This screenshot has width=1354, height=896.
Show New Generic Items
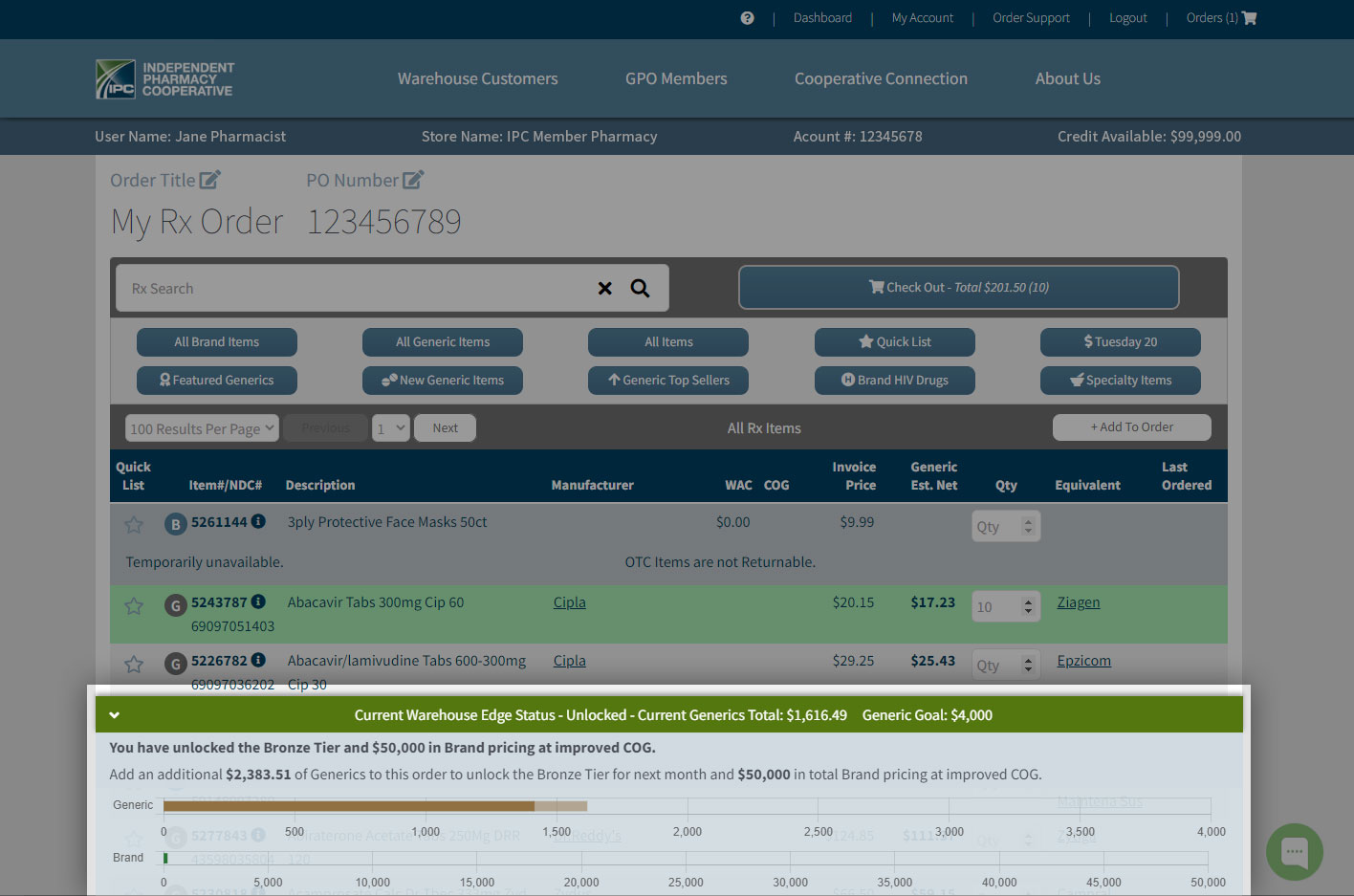(x=443, y=381)
